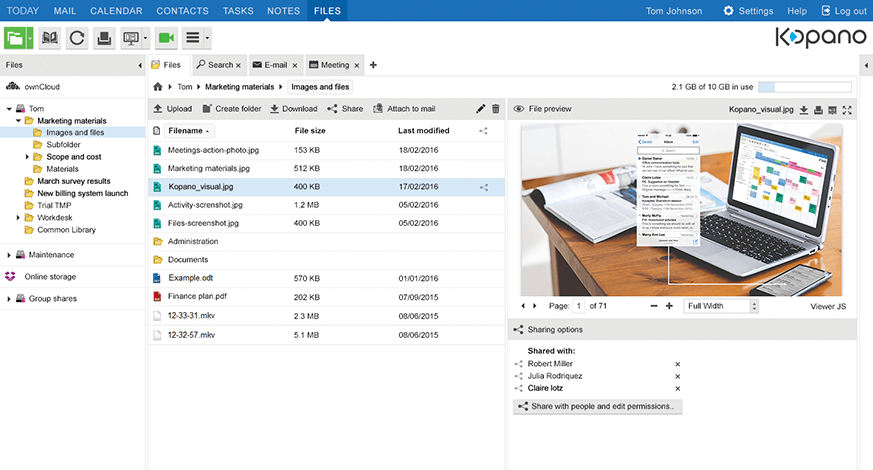Add a new tab with plus
Image resolution: width=873 pixels, height=470 pixels.
[x=373, y=65]
